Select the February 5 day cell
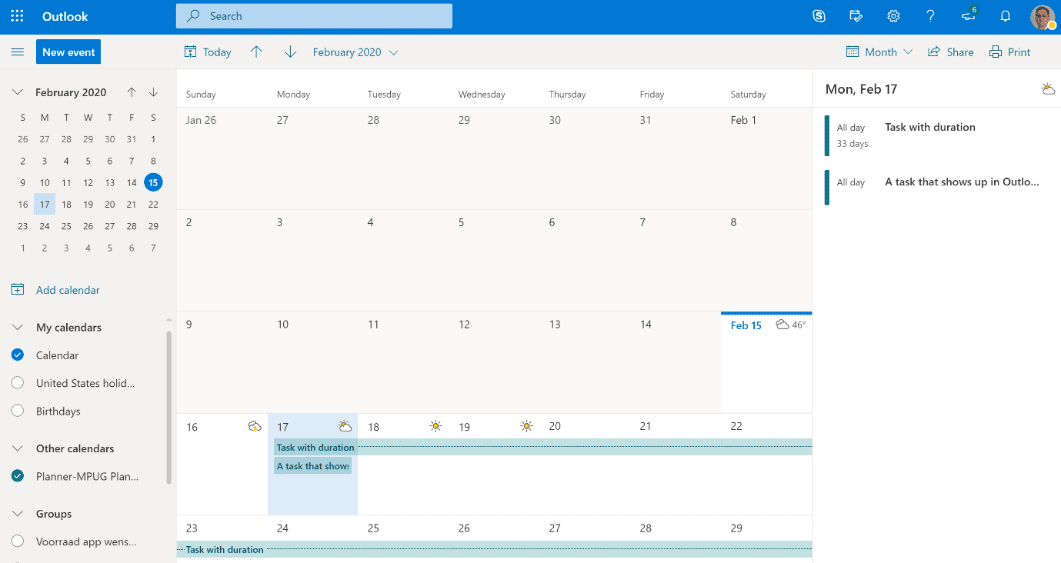The height and width of the screenshot is (563, 1061). tap(494, 261)
